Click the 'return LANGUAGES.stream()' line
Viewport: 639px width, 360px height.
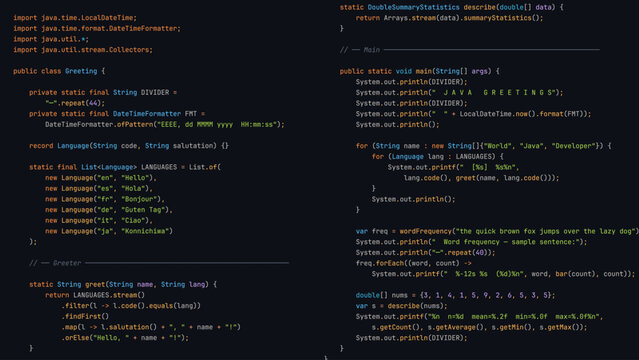coord(95,295)
